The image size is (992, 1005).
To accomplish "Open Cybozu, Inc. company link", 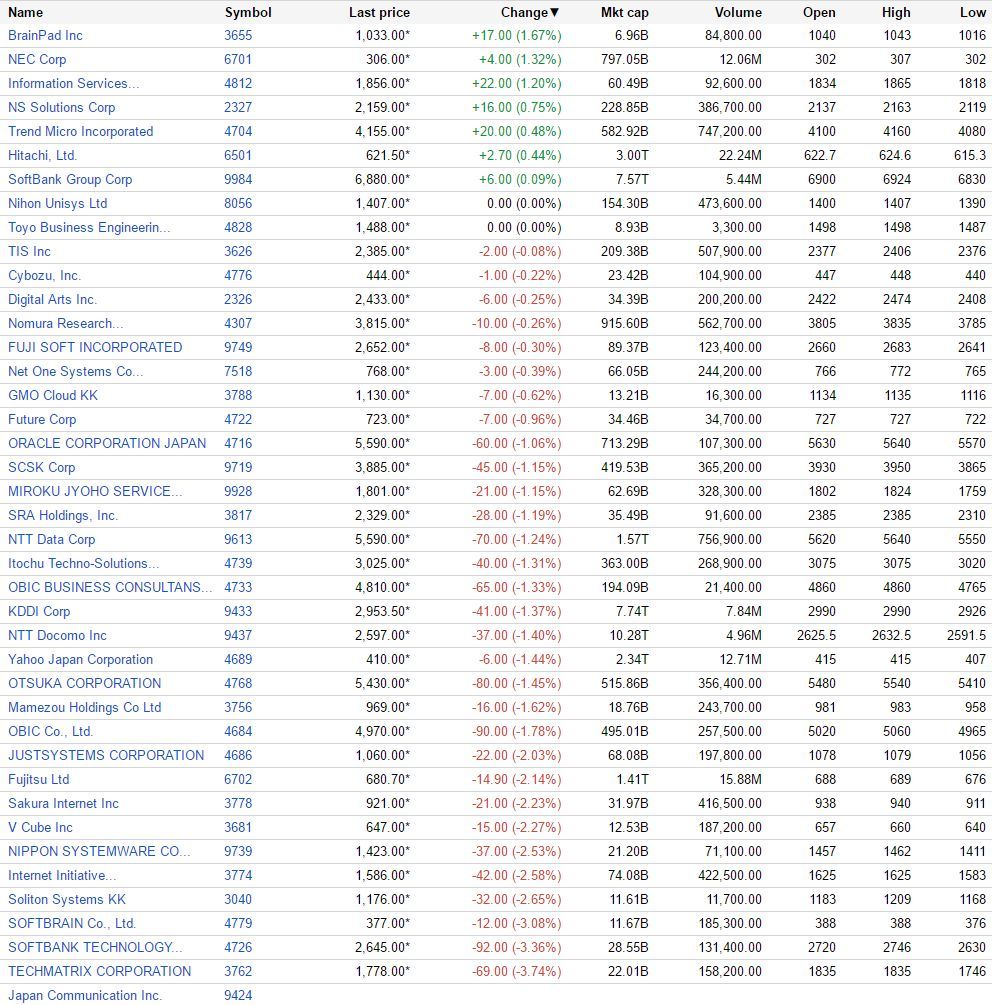I will tap(44, 276).
